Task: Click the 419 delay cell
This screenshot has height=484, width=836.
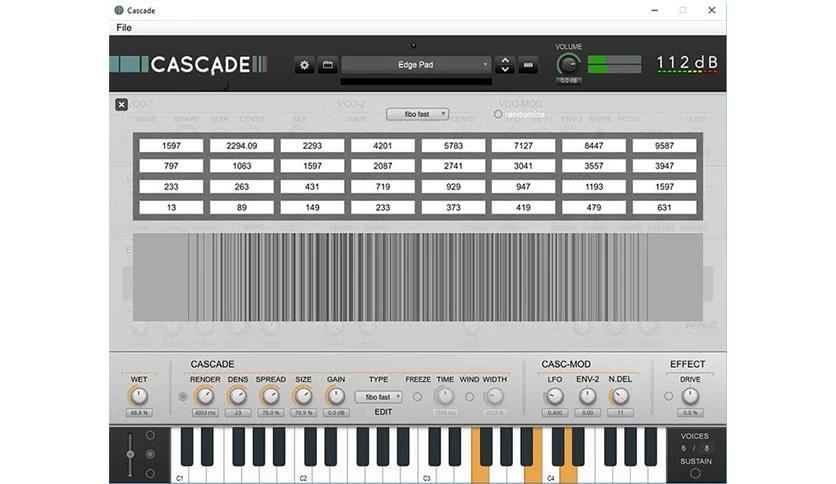Action: pos(524,207)
